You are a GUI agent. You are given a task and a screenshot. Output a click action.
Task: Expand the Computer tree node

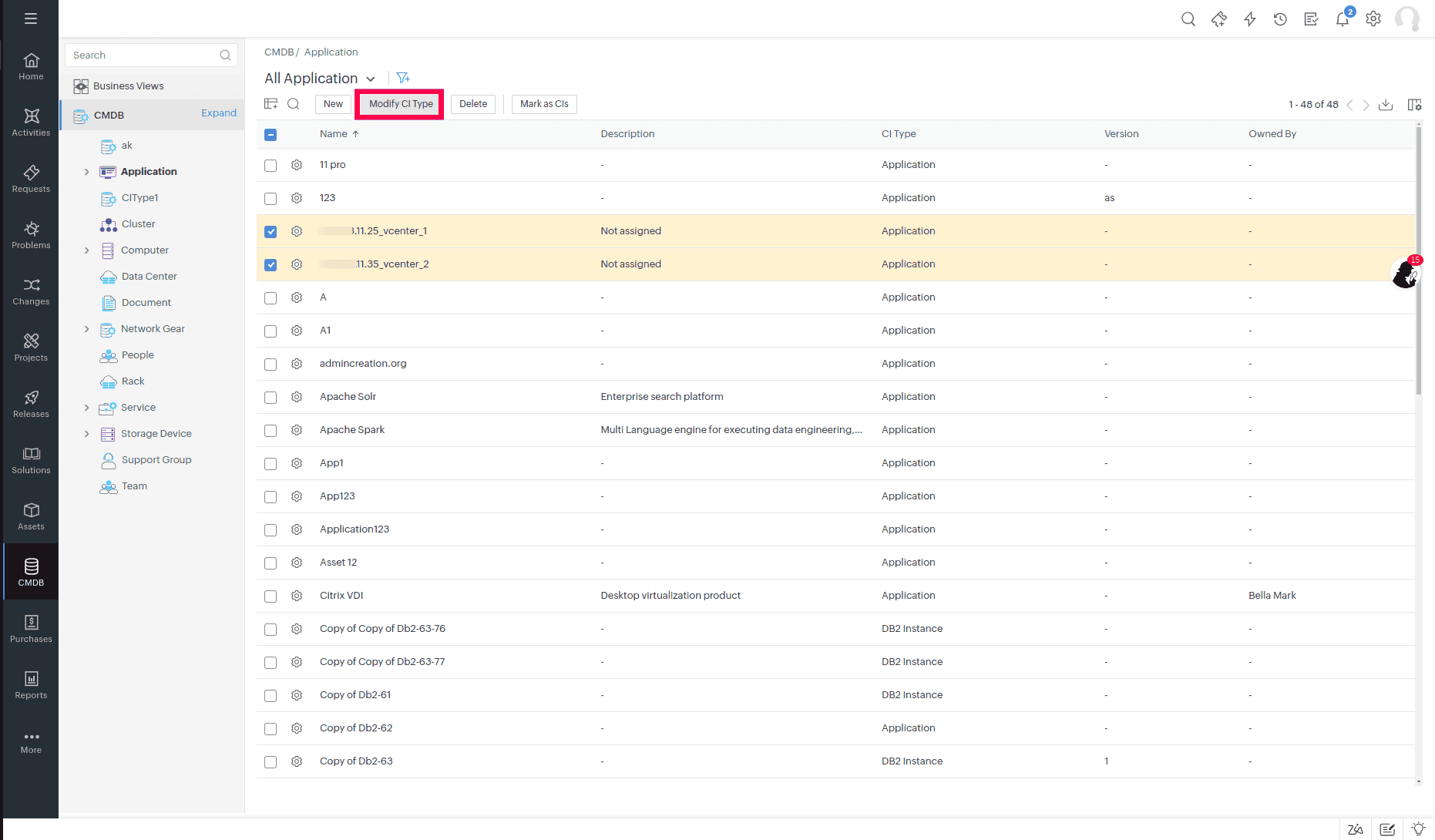click(x=86, y=250)
